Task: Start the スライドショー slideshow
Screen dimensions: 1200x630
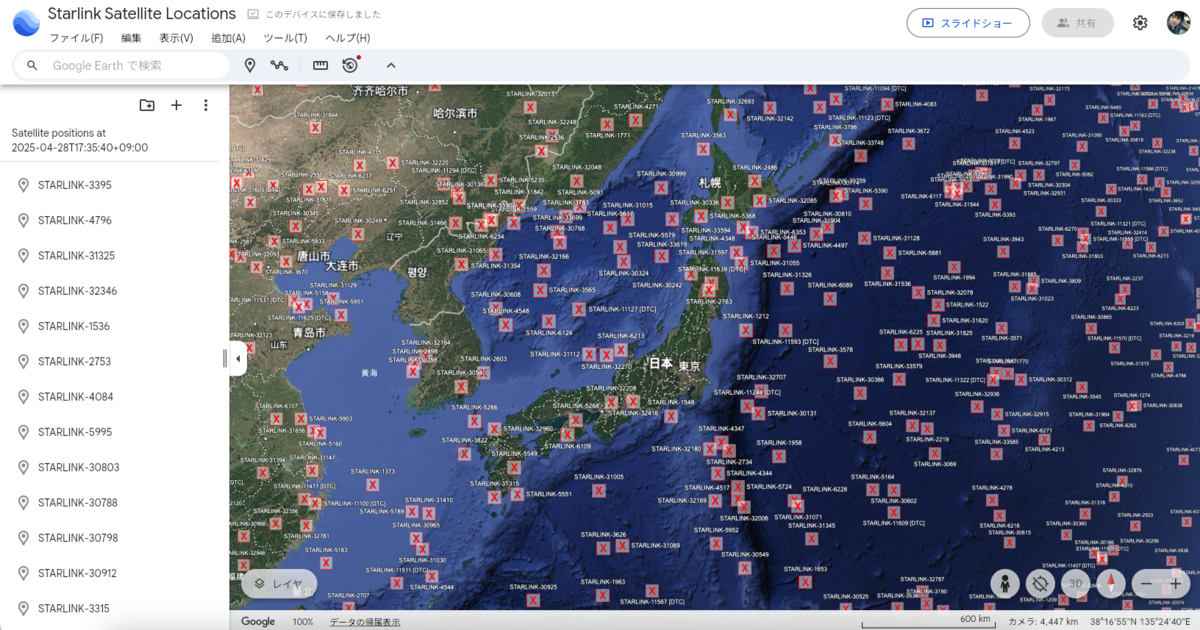Action: click(x=968, y=23)
